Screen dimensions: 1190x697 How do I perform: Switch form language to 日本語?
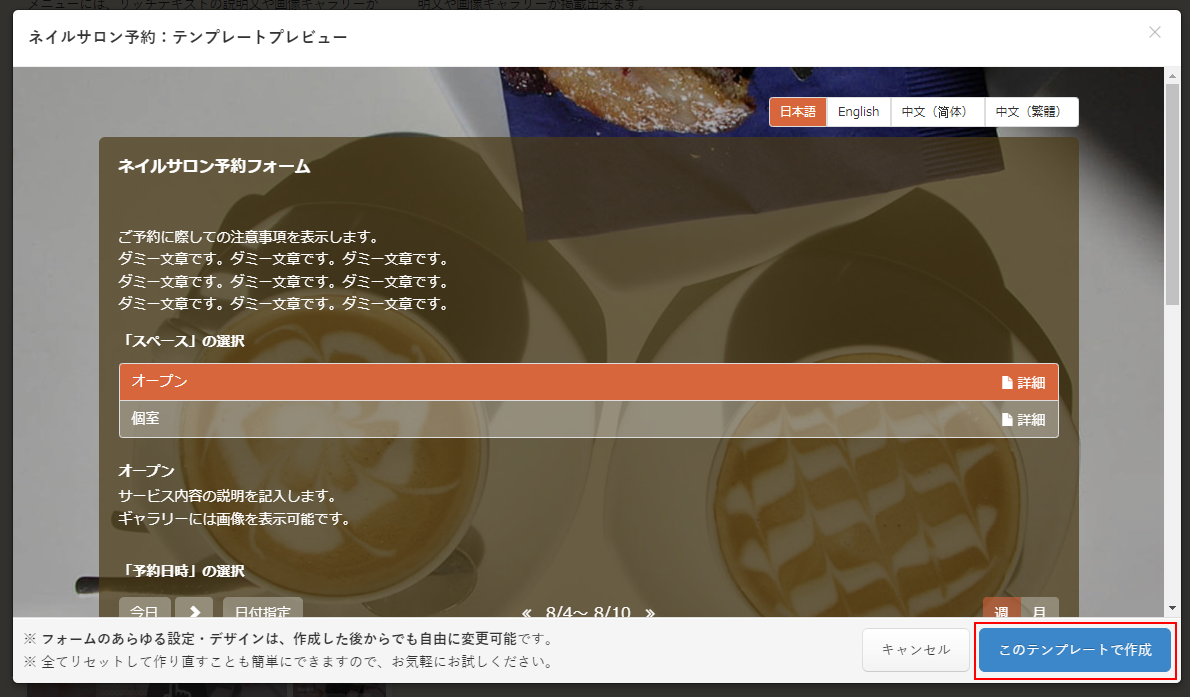coord(797,112)
